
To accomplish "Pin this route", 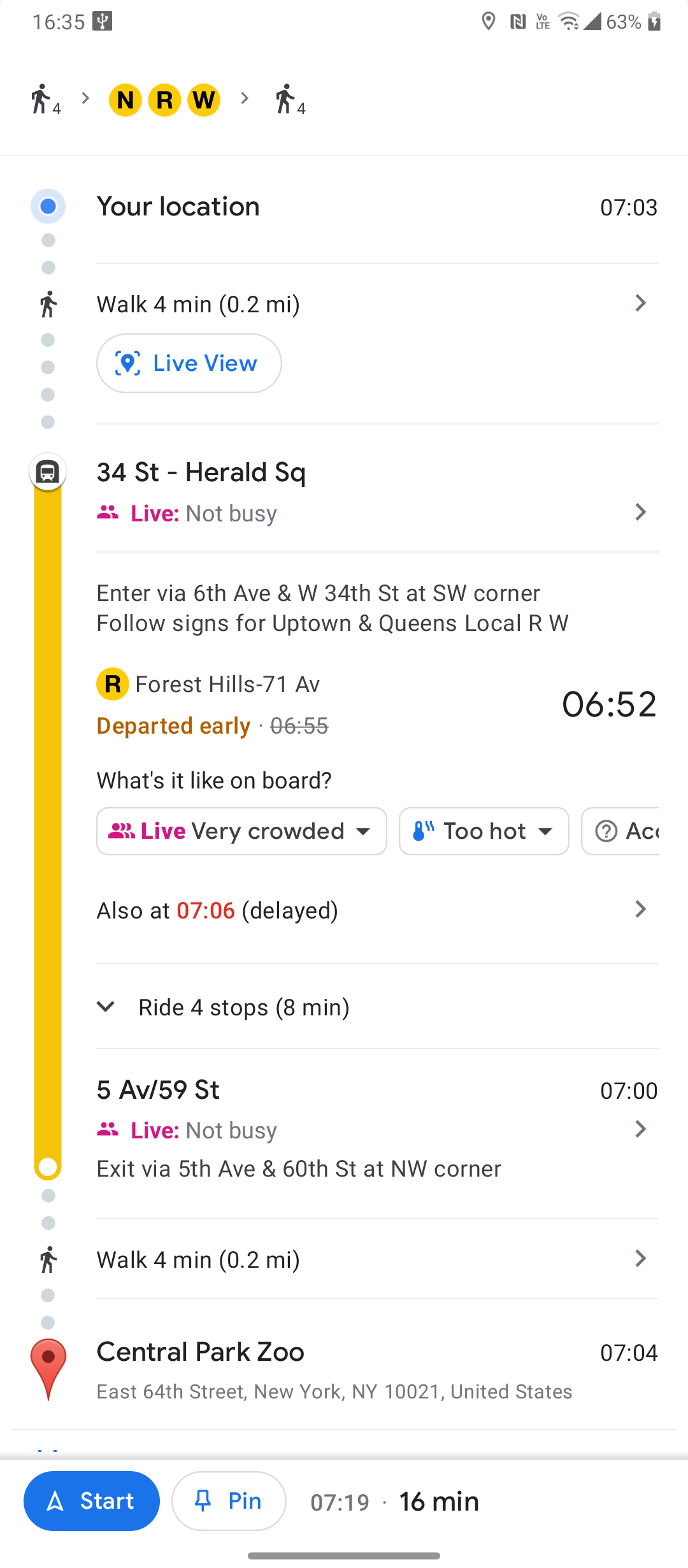I will pos(229,1501).
